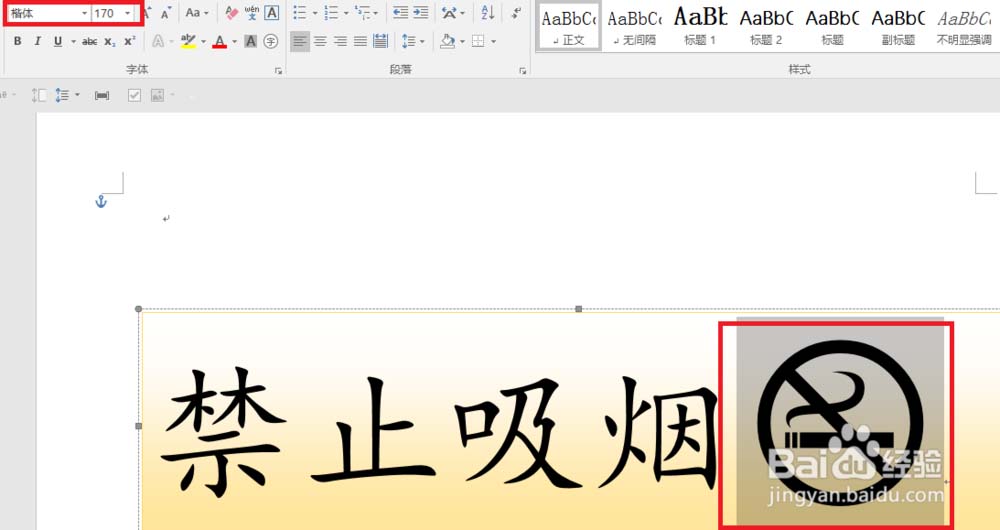1000x530 pixels.
Task: Click left-middle handle of text box
Action: pyautogui.click(x=138, y=425)
